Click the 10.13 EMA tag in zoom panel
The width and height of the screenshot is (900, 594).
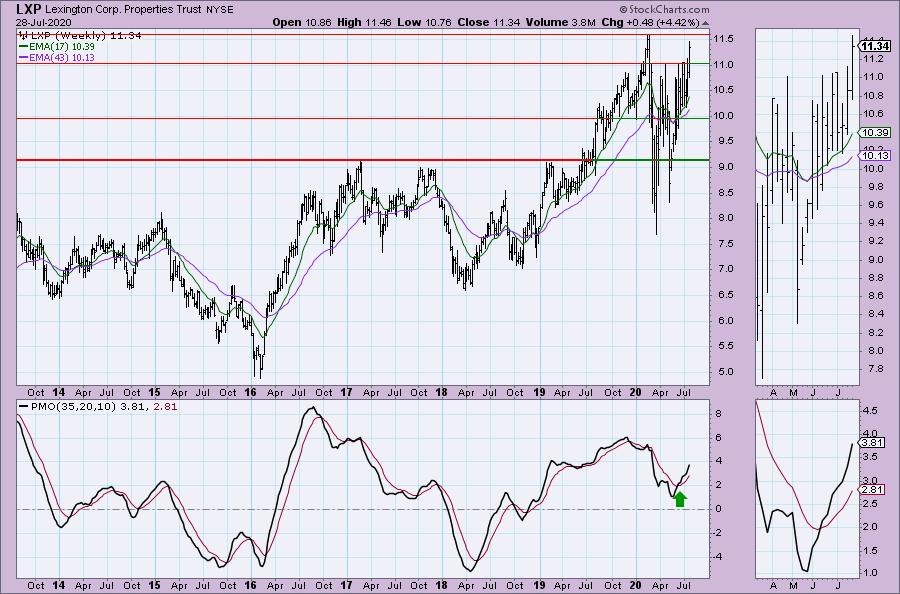point(876,156)
